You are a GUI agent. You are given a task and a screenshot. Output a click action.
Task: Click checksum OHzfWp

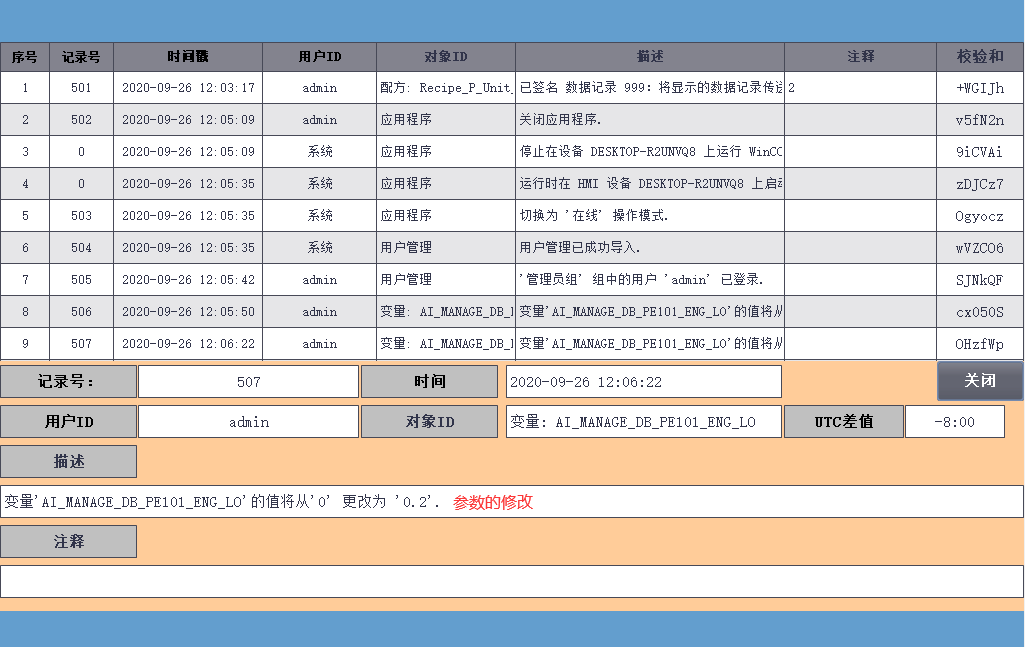[x=980, y=344]
